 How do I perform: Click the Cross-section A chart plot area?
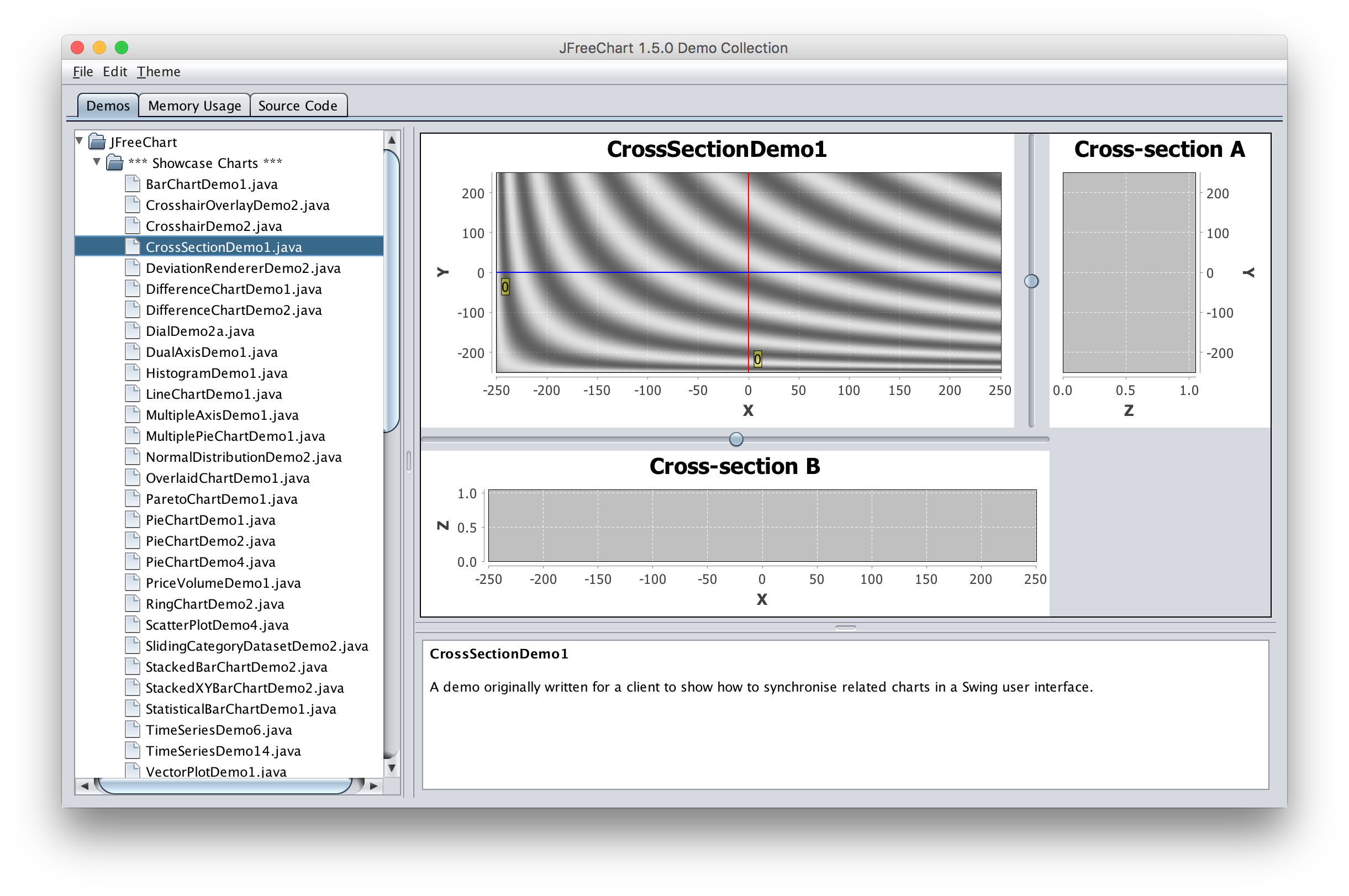[1129, 272]
